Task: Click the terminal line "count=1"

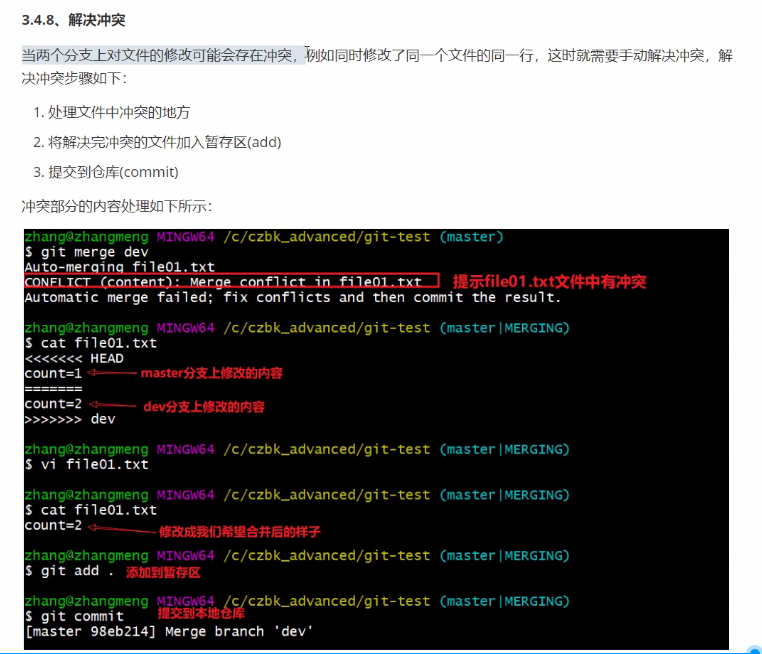Action: click(53, 374)
